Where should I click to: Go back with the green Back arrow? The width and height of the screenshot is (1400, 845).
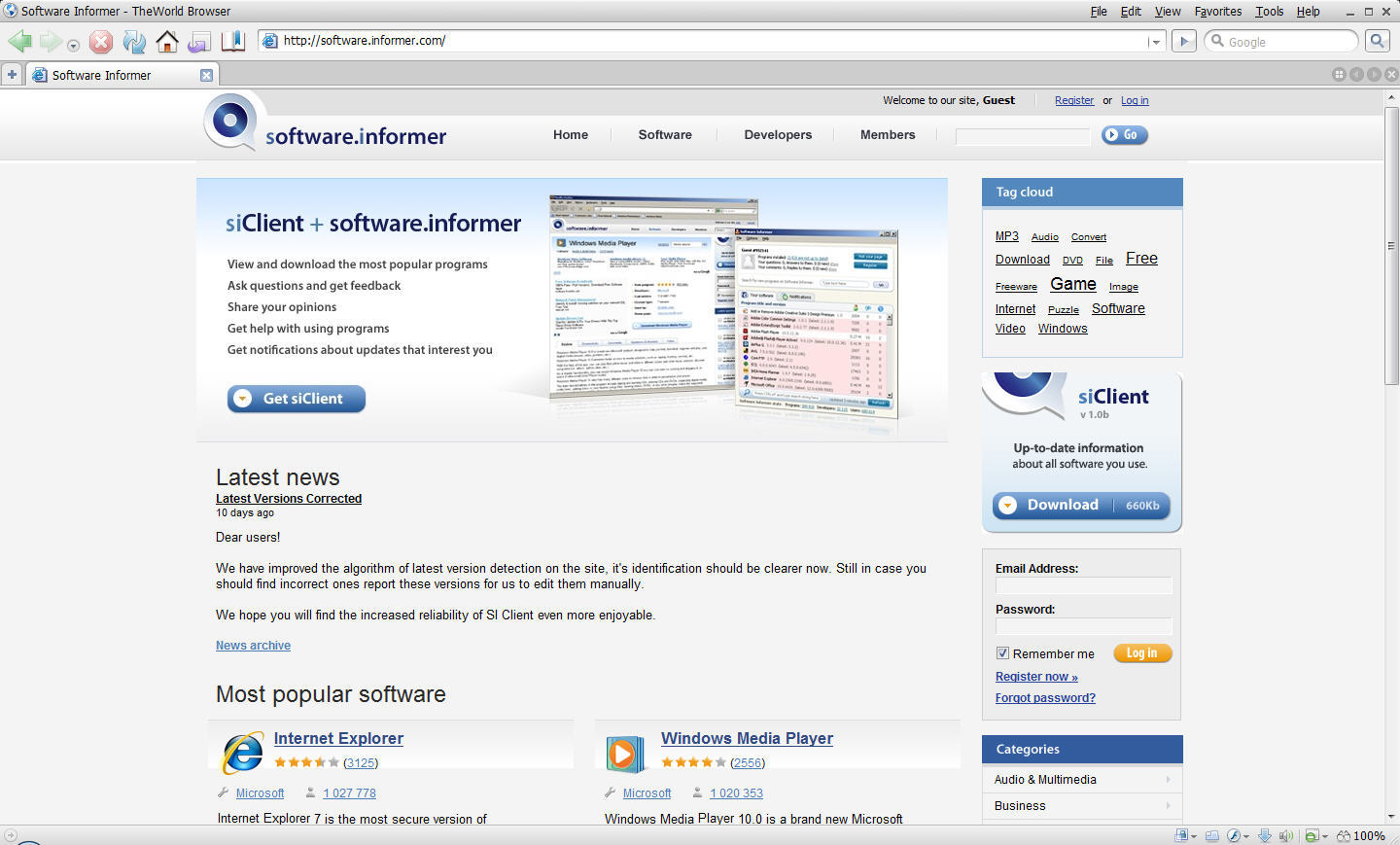[x=19, y=41]
